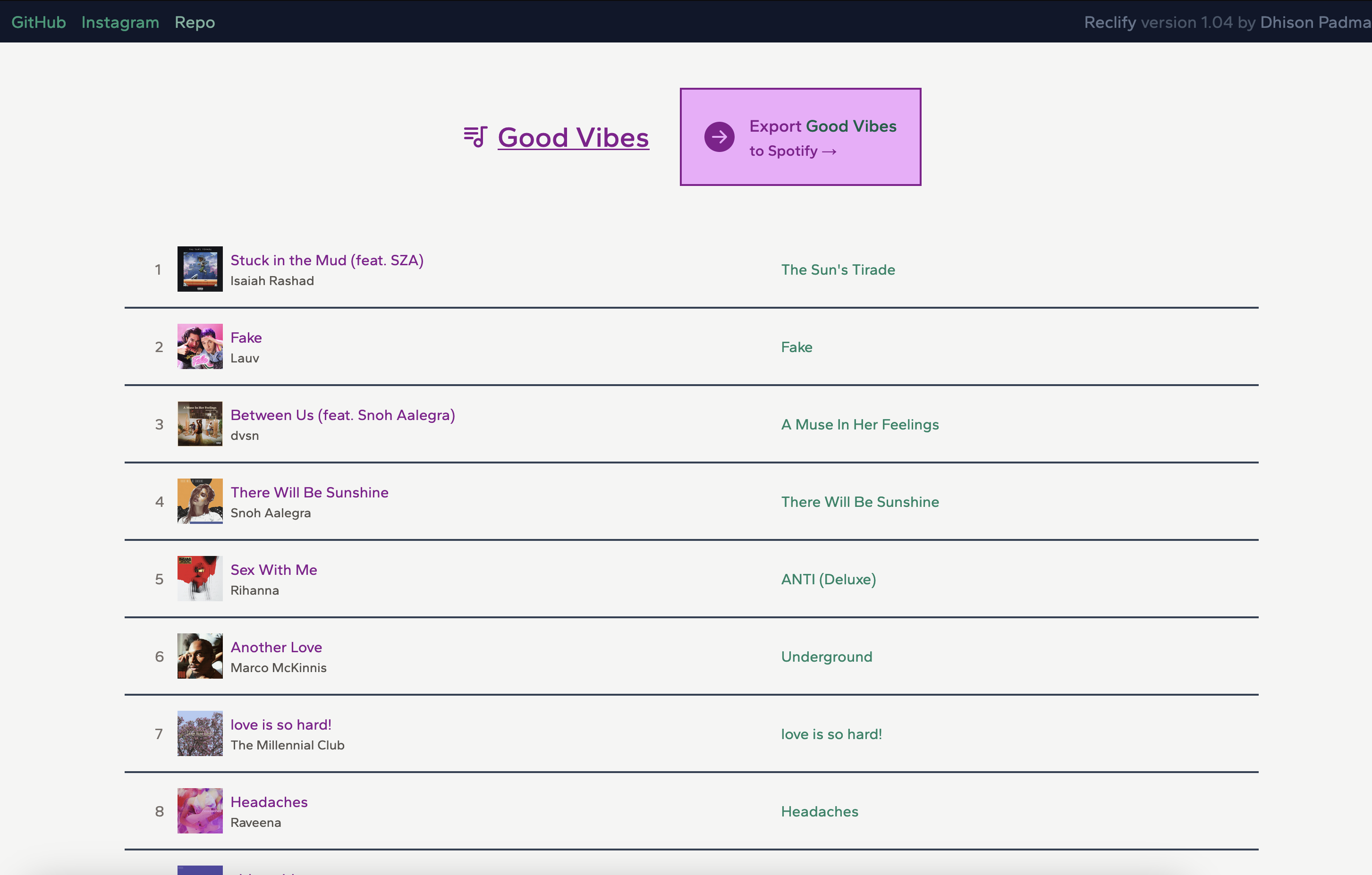Open the Repo link in header
The height and width of the screenshot is (875, 1372).
click(195, 22)
